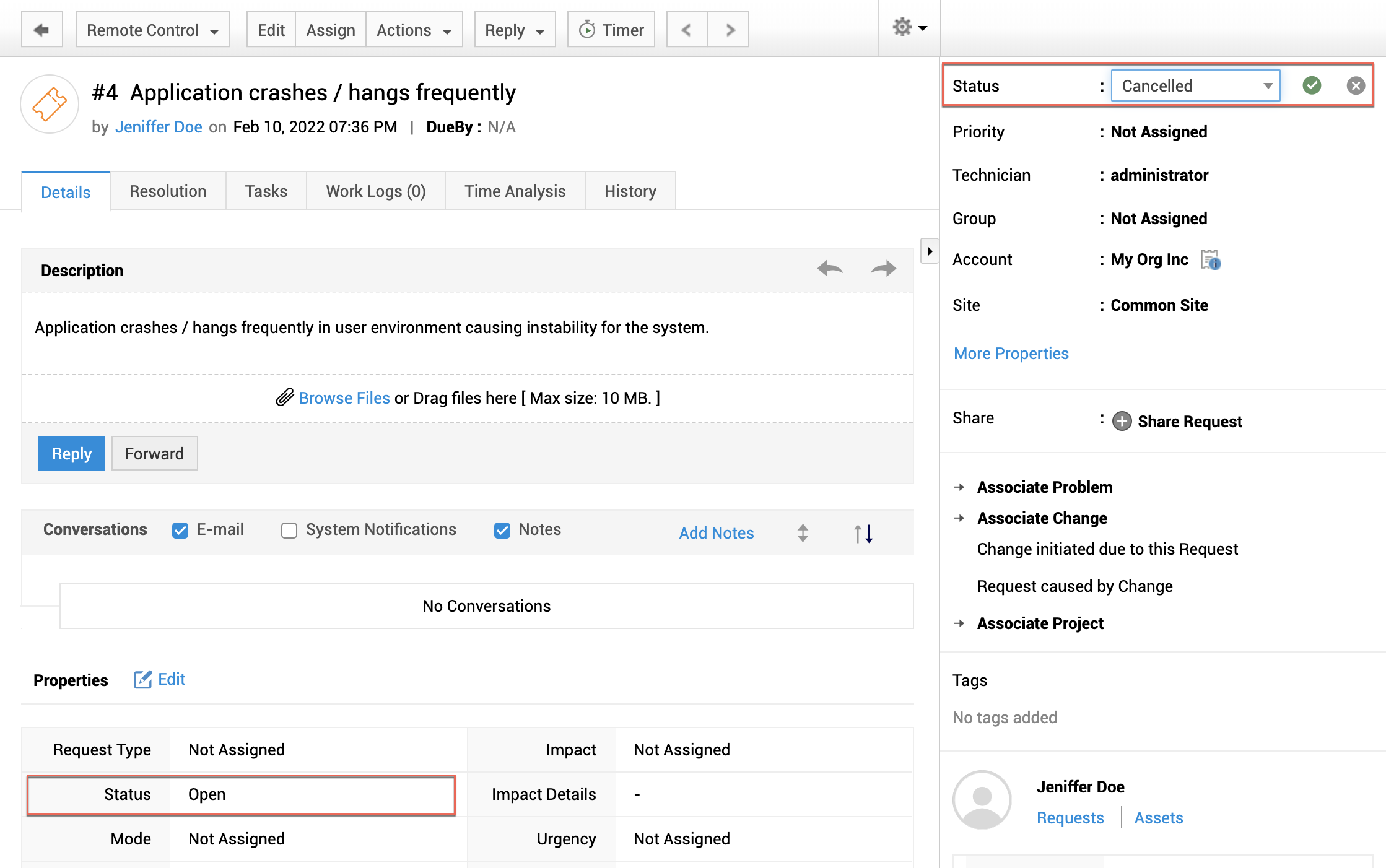Image resolution: width=1386 pixels, height=868 pixels.
Task: Click the plus icon for Share Request
Action: click(1122, 421)
